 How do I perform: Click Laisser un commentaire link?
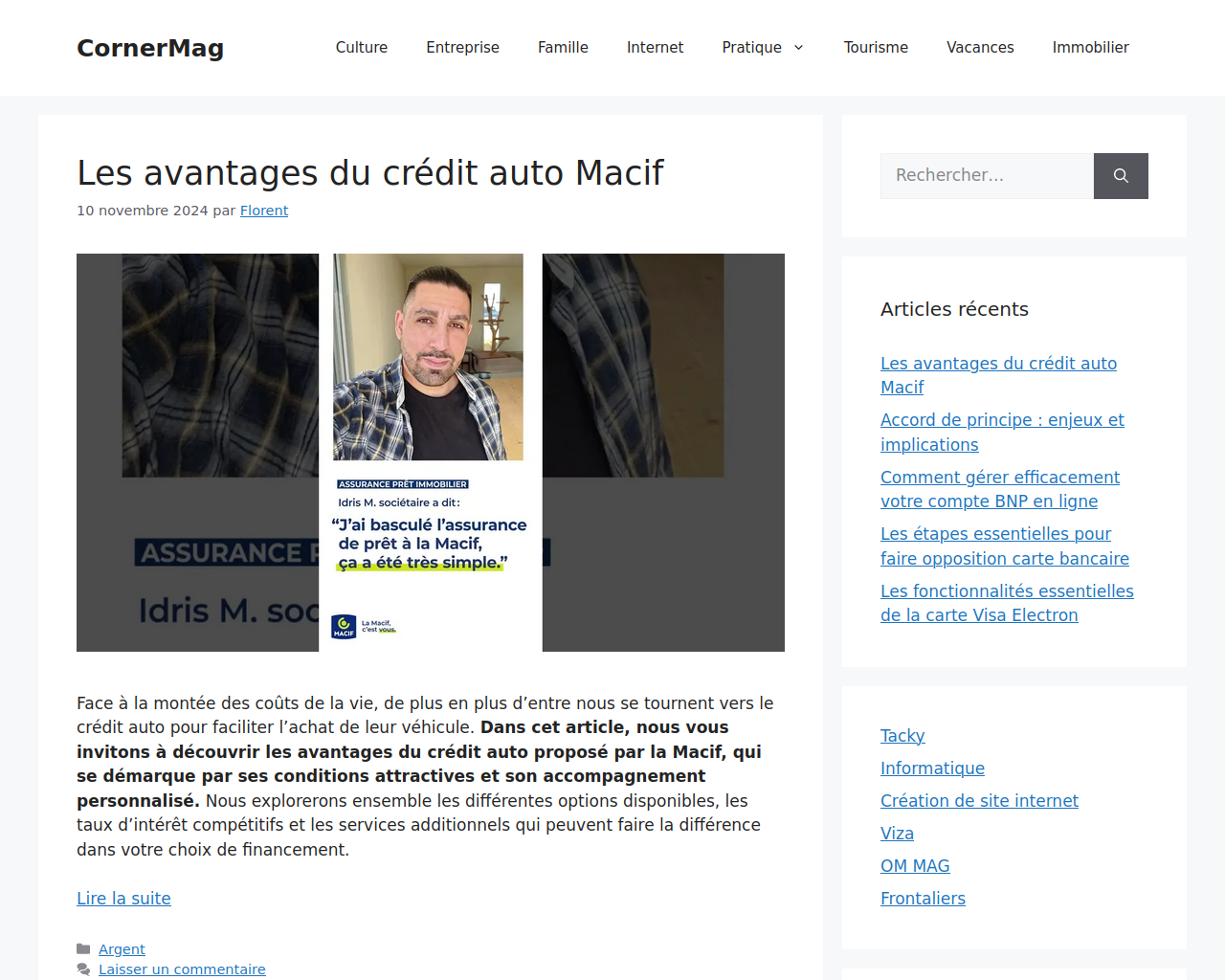point(182,969)
